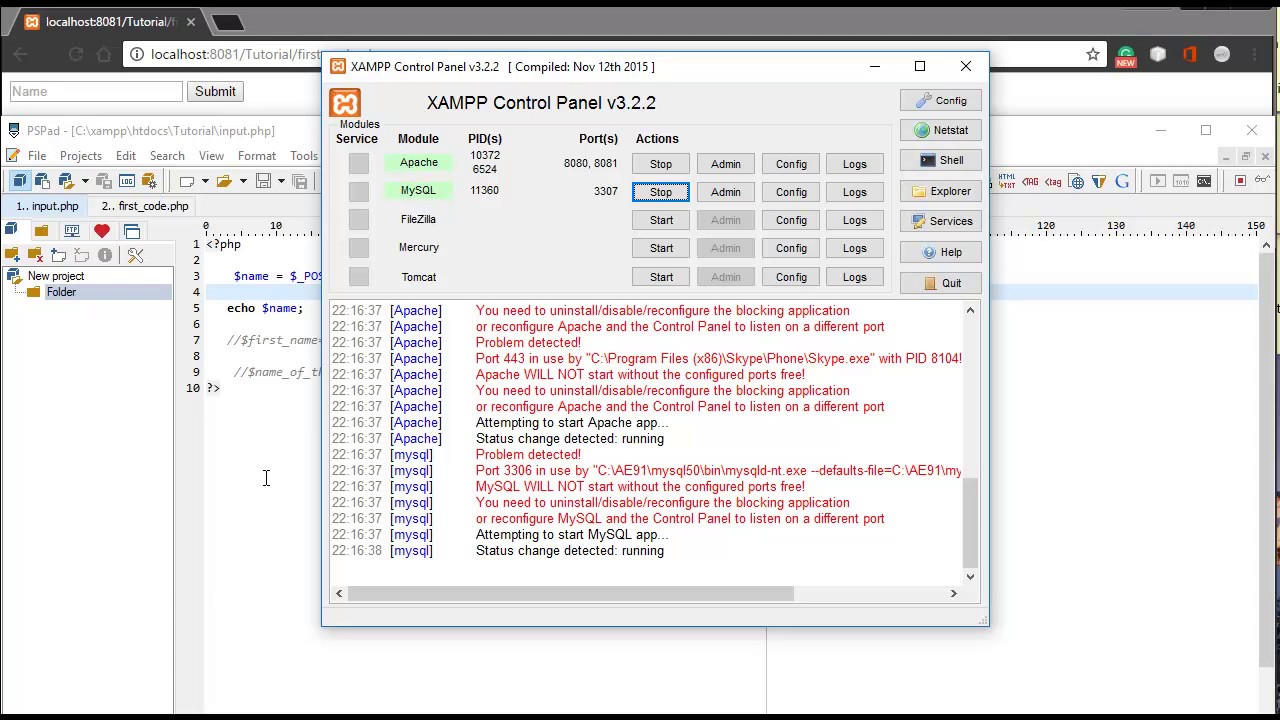Image resolution: width=1280 pixels, height=720 pixels.
Task: Open the Explorer button in XAMPP
Action: tap(941, 191)
